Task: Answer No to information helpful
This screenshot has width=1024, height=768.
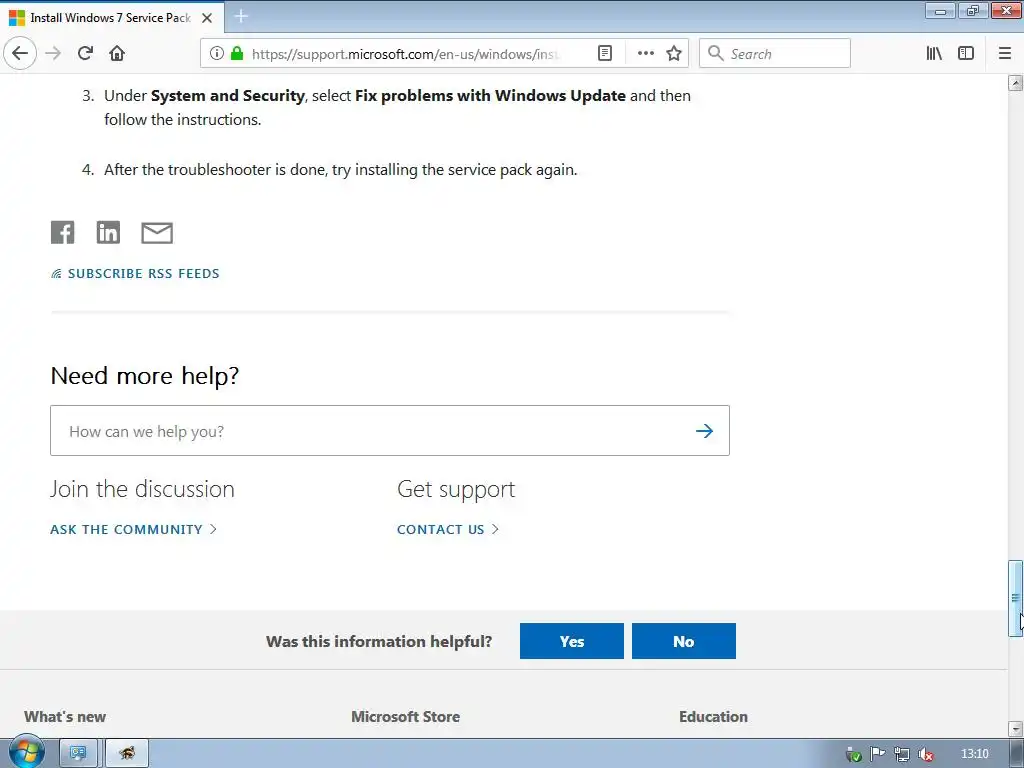Action: coord(684,641)
